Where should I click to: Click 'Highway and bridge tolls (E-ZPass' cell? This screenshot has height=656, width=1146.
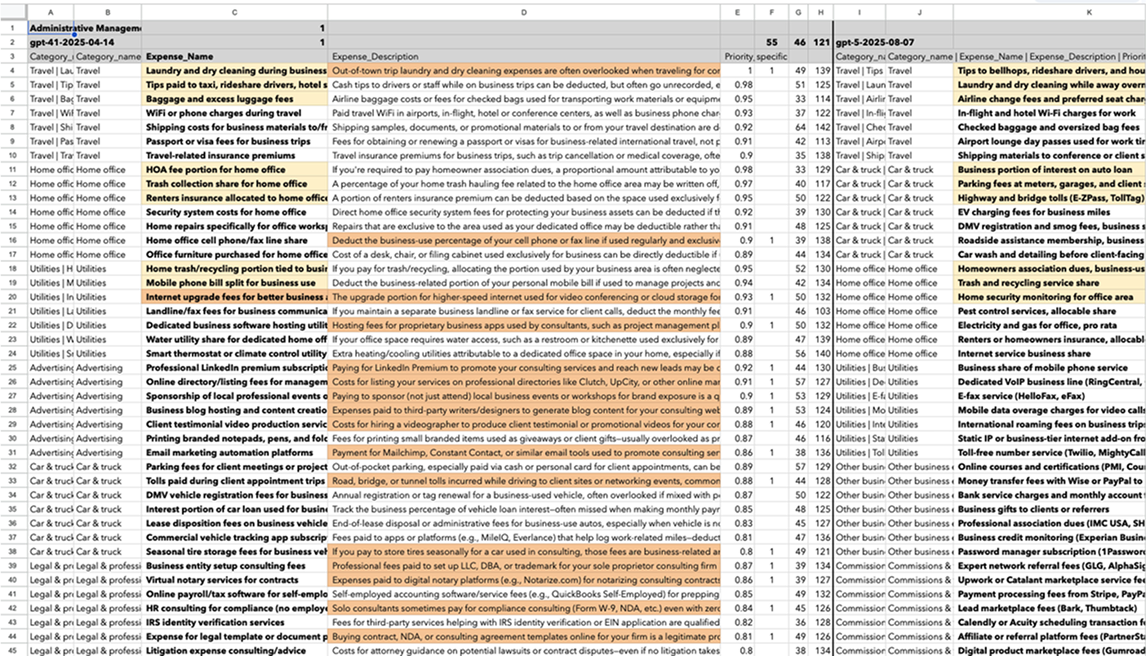coord(1050,198)
